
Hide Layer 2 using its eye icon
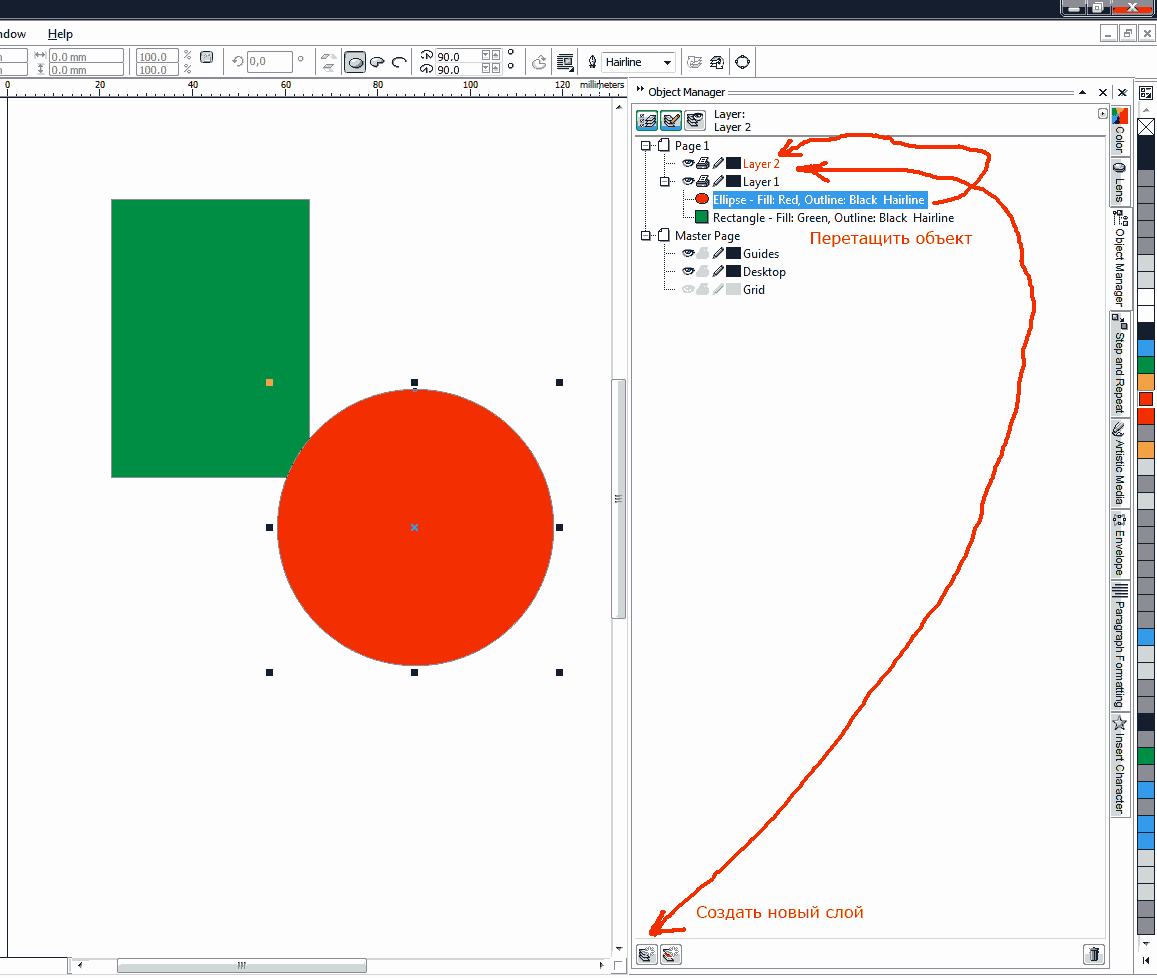pos(688,163)
